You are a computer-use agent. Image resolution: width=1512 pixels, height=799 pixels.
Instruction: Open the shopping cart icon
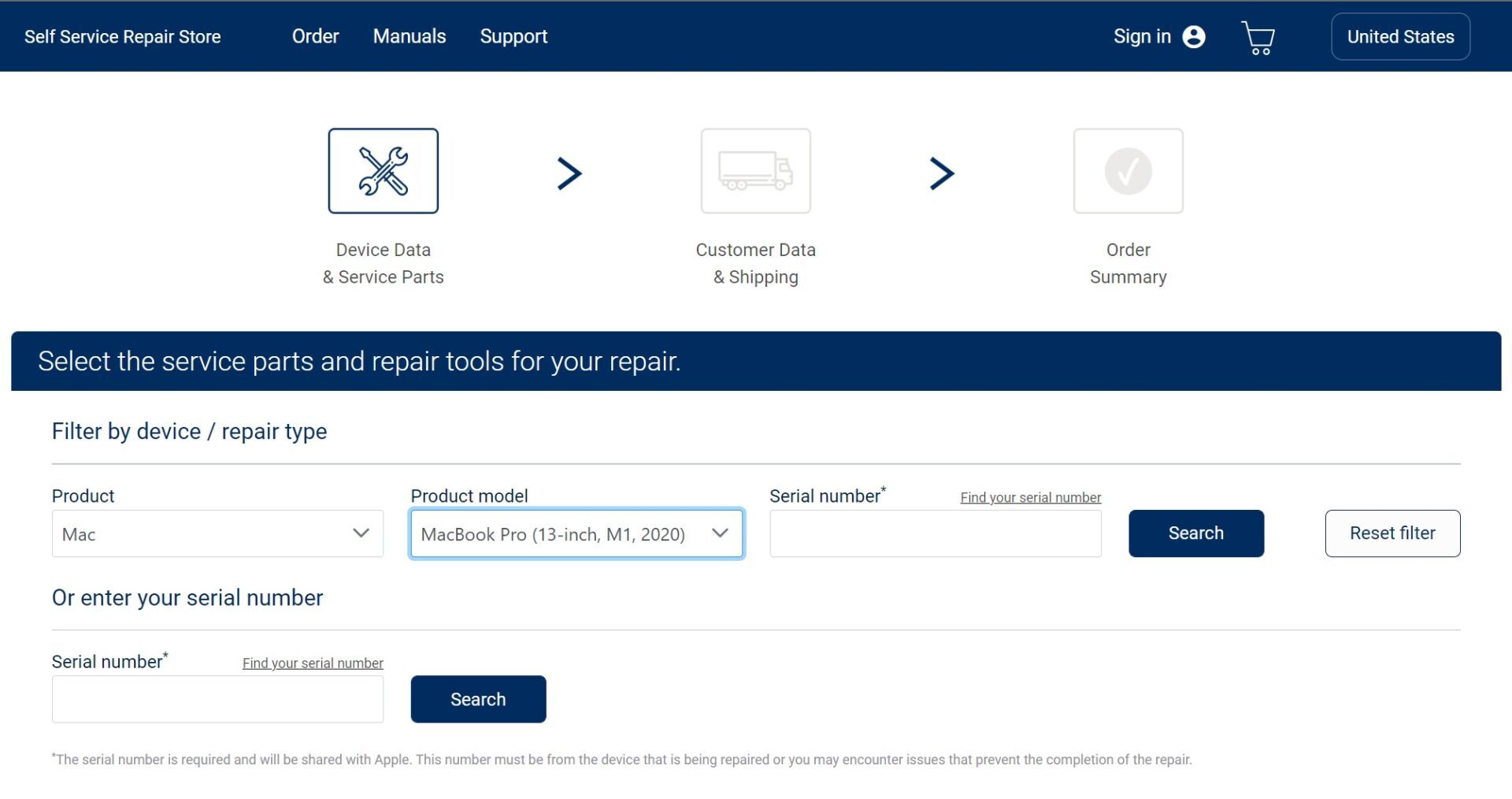[1258, 37]
